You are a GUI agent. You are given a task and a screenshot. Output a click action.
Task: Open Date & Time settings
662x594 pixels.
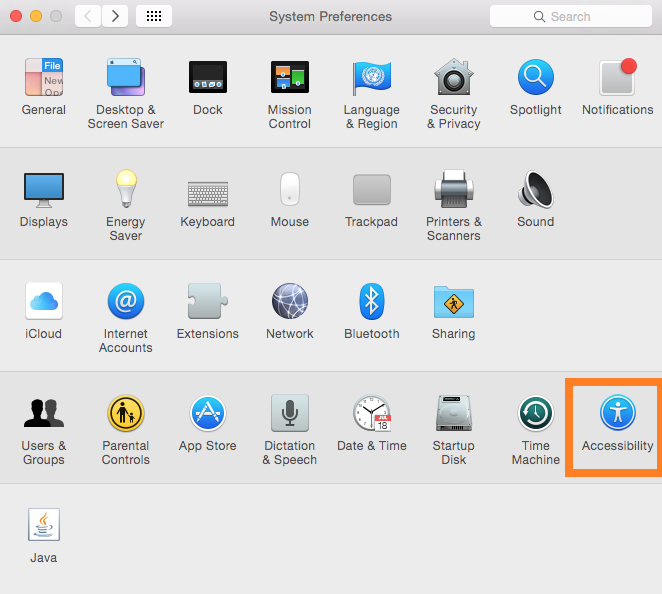coord(371,414)
